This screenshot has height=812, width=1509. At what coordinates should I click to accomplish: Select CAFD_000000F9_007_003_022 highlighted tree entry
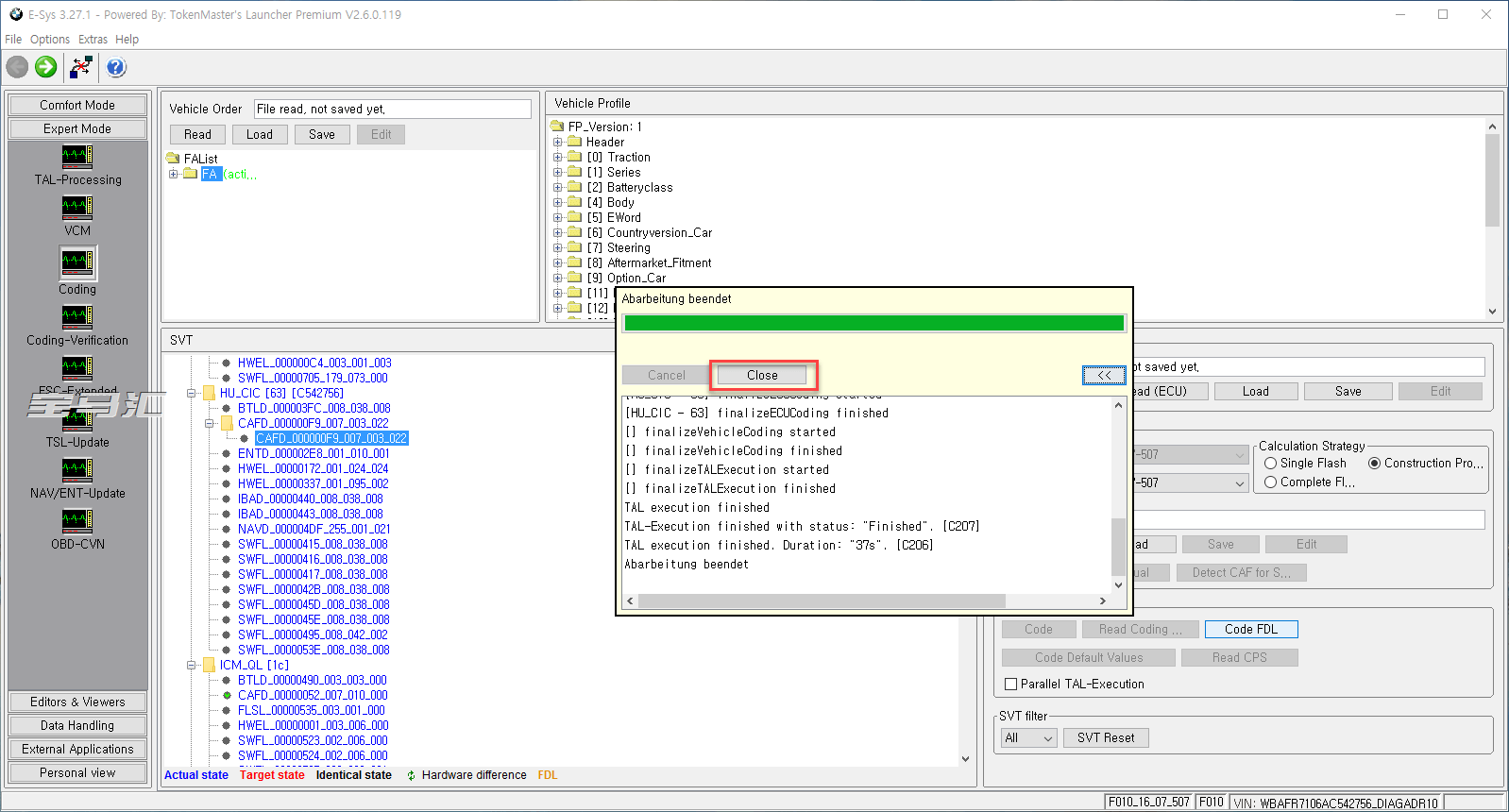331,439
